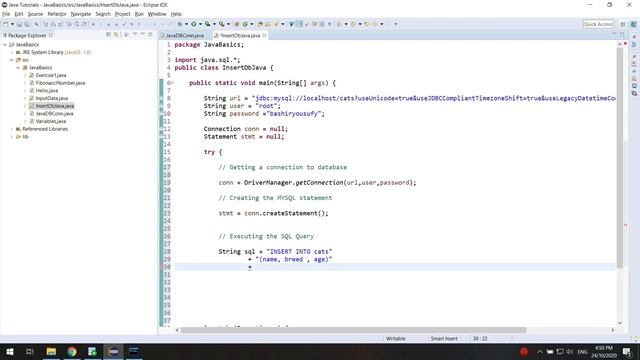640x360 pixels.
Task: Open the Refactor menu
Action: click(57, 14)
